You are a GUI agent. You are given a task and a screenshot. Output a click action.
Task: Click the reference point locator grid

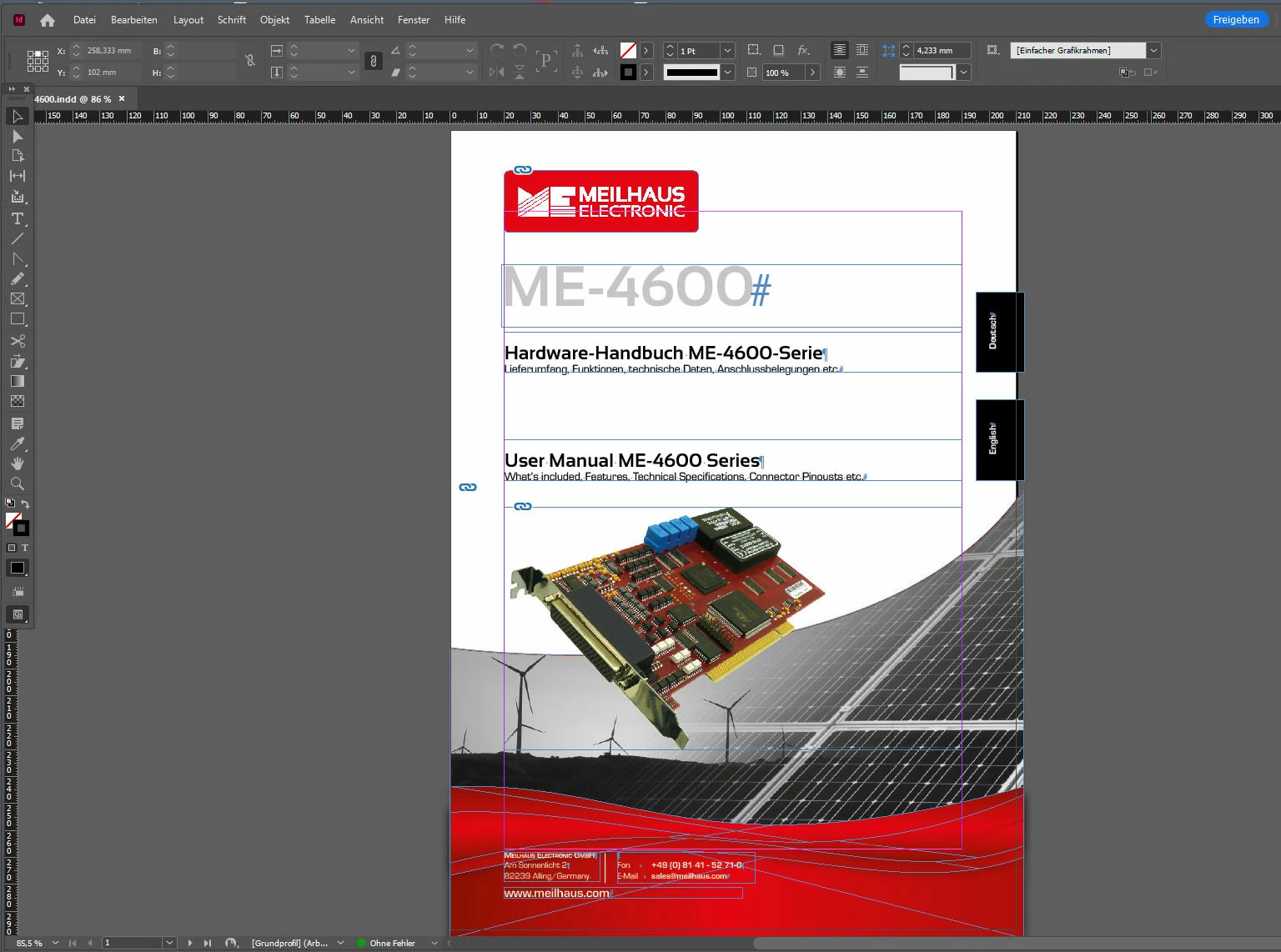(x=38, y=61)
